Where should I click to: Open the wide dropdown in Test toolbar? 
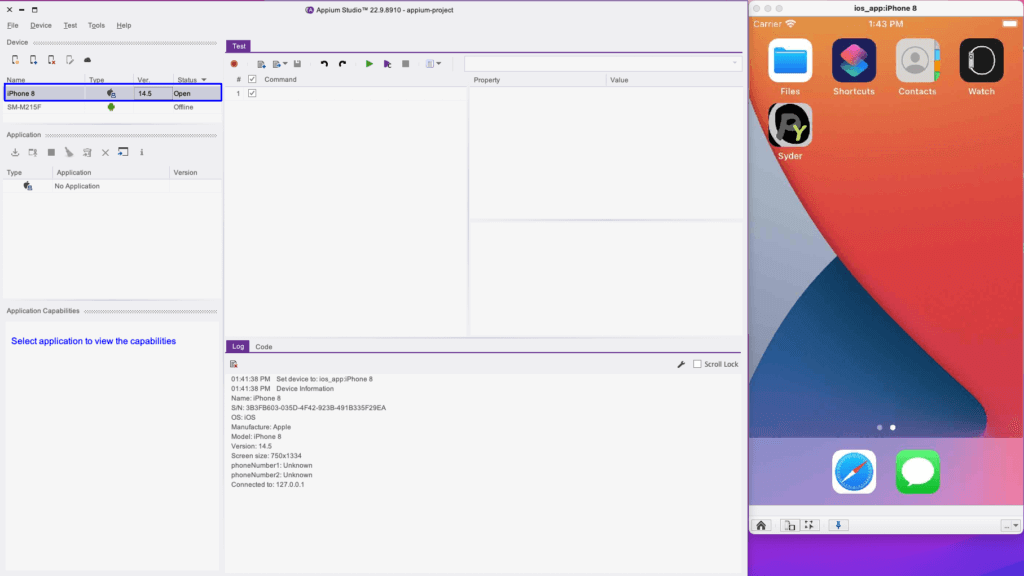[602, 64]
